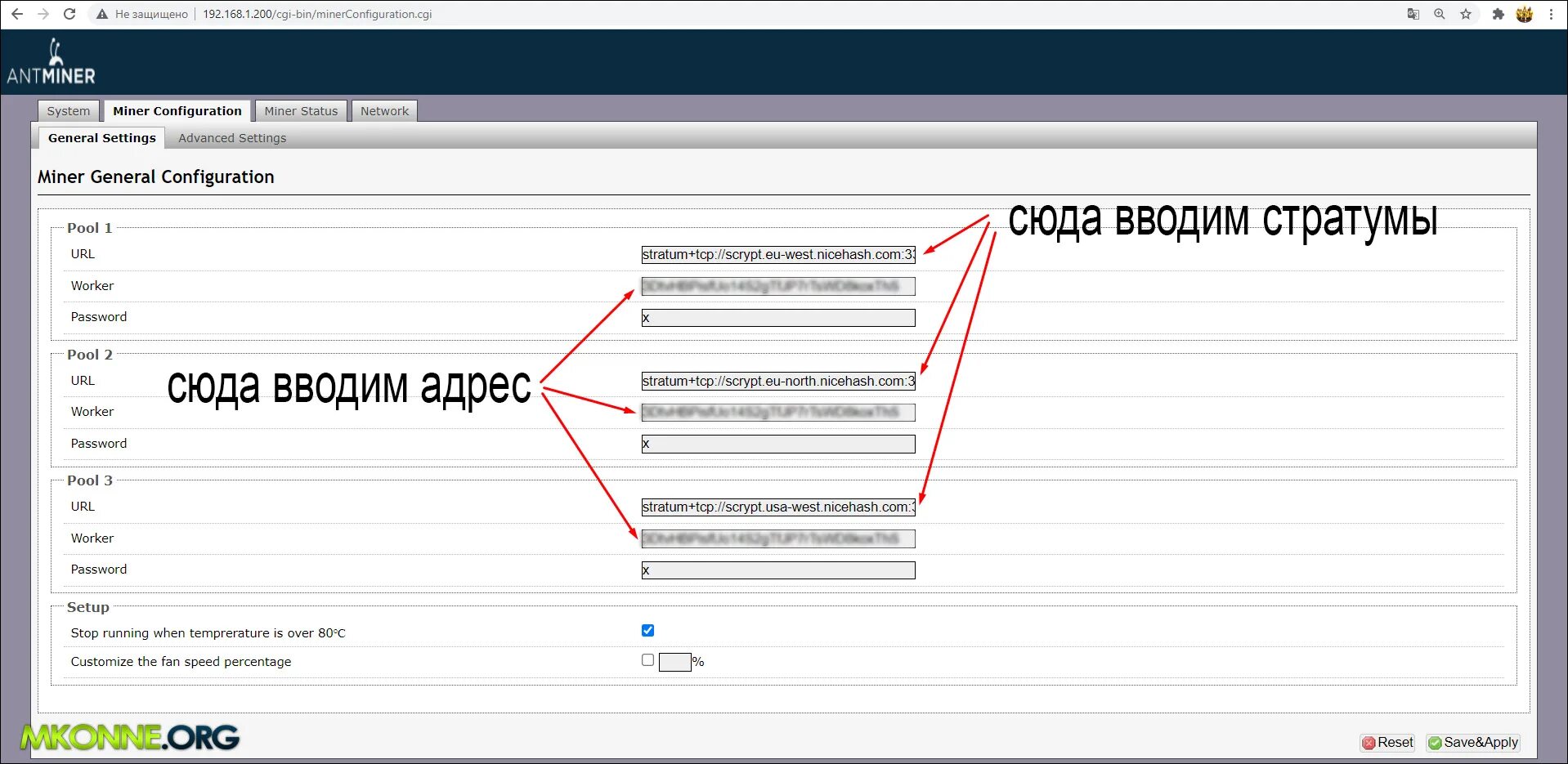Switch to Advanced Settings subtab

tap(232, 138)
